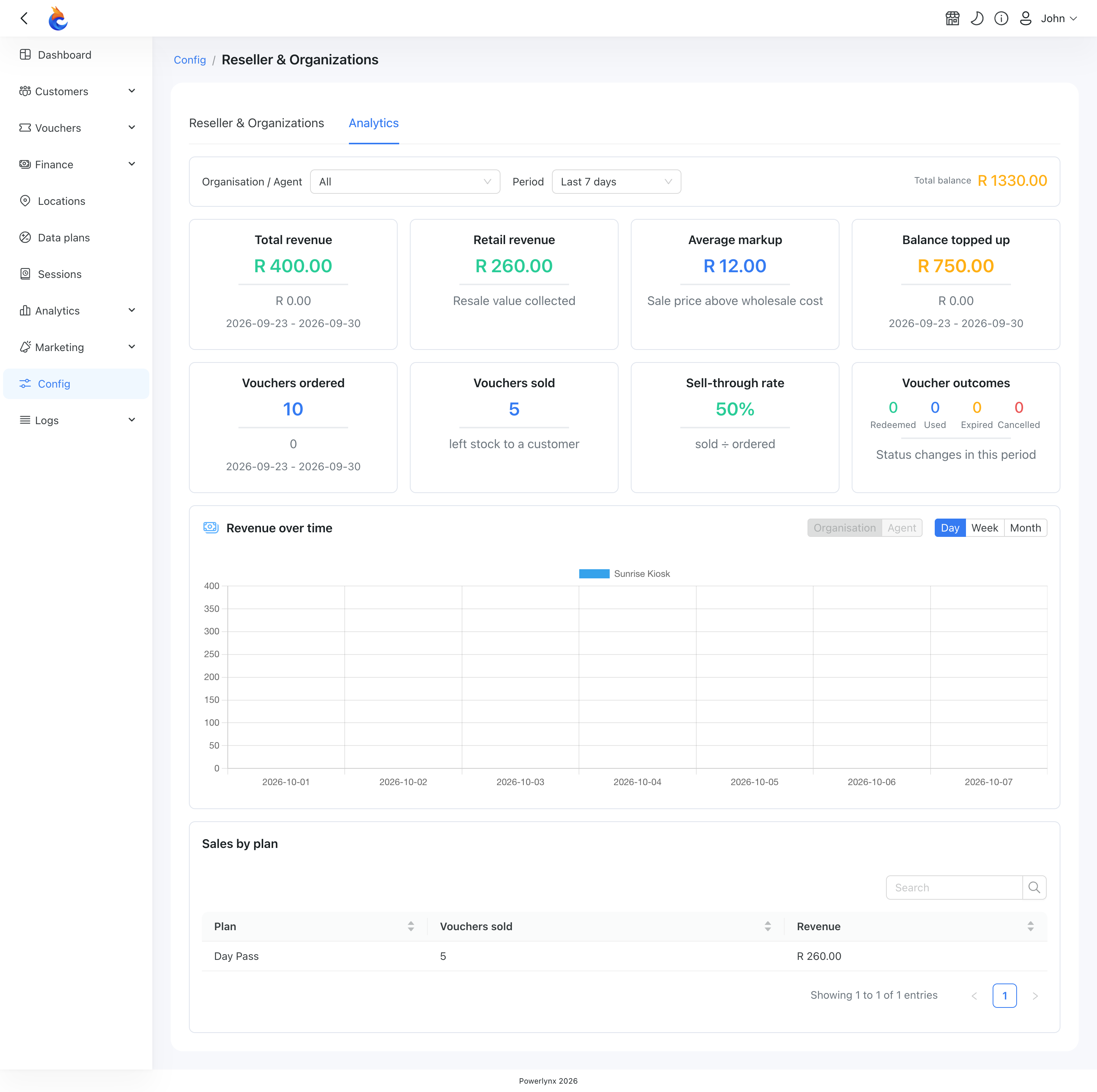Click the Config sliders icon
The width and height of the screenshot is (1097, 1092).
pos(25,384)
